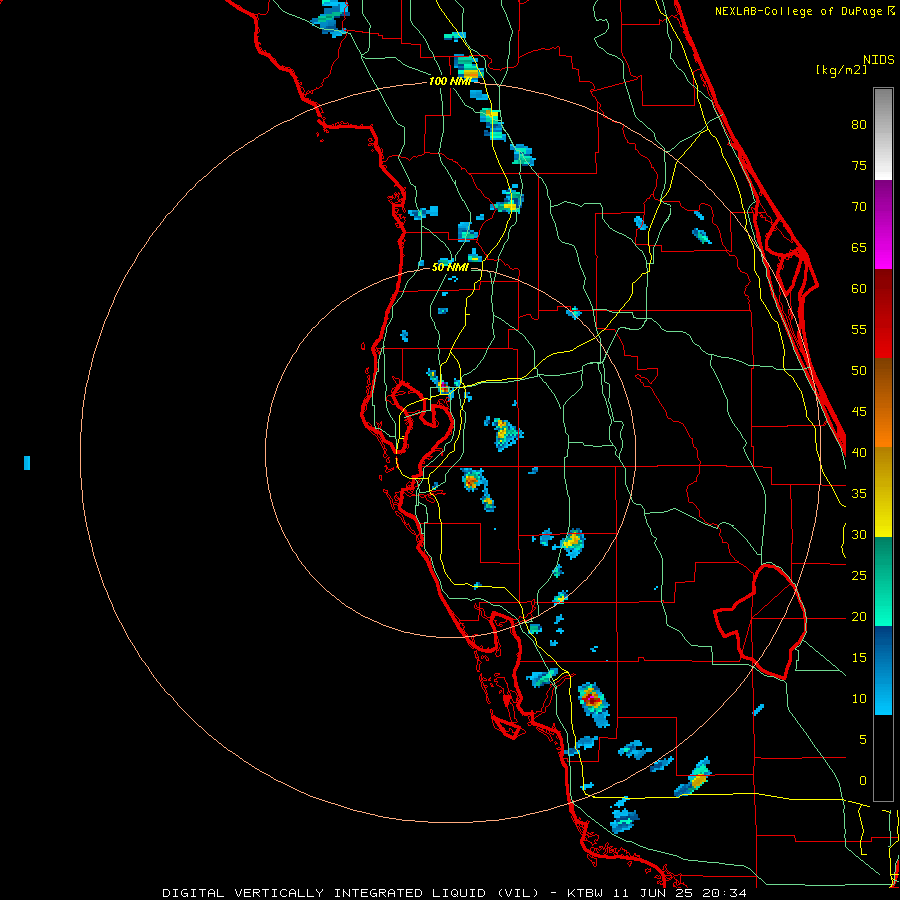Pick the blue segment of the color bar
The image size is (900, 900).
(883, 670)
